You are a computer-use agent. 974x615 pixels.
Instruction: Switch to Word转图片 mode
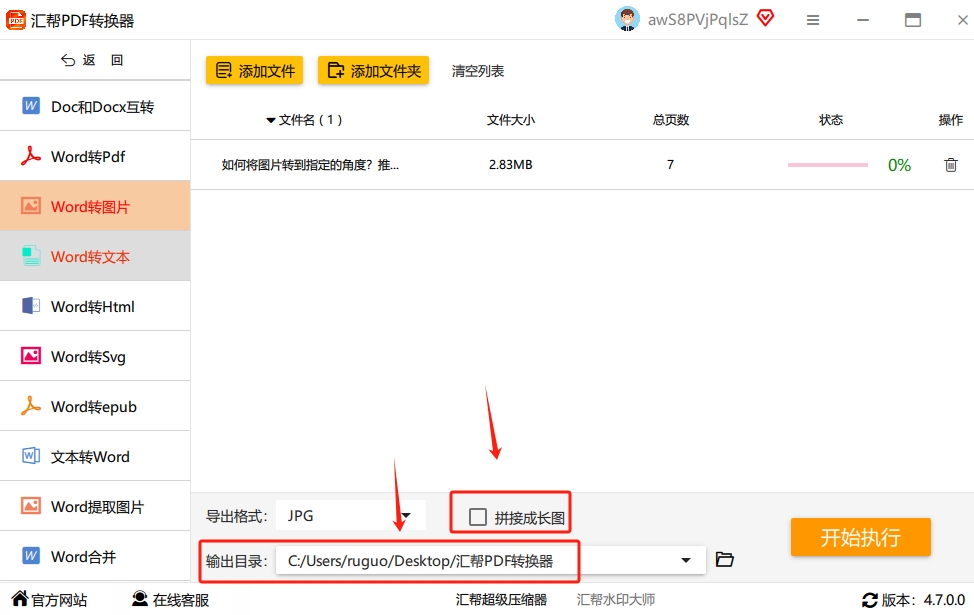(x=95, y=206)
